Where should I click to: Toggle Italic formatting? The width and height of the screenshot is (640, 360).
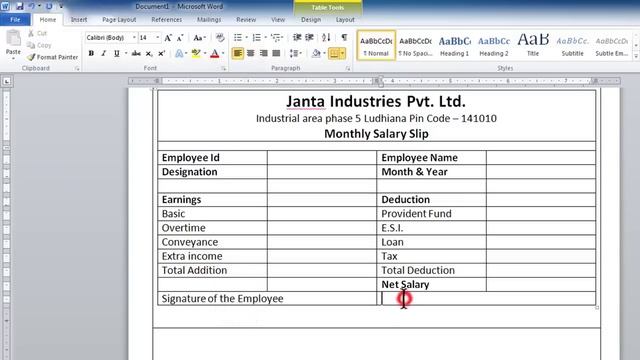click(104, 53)
